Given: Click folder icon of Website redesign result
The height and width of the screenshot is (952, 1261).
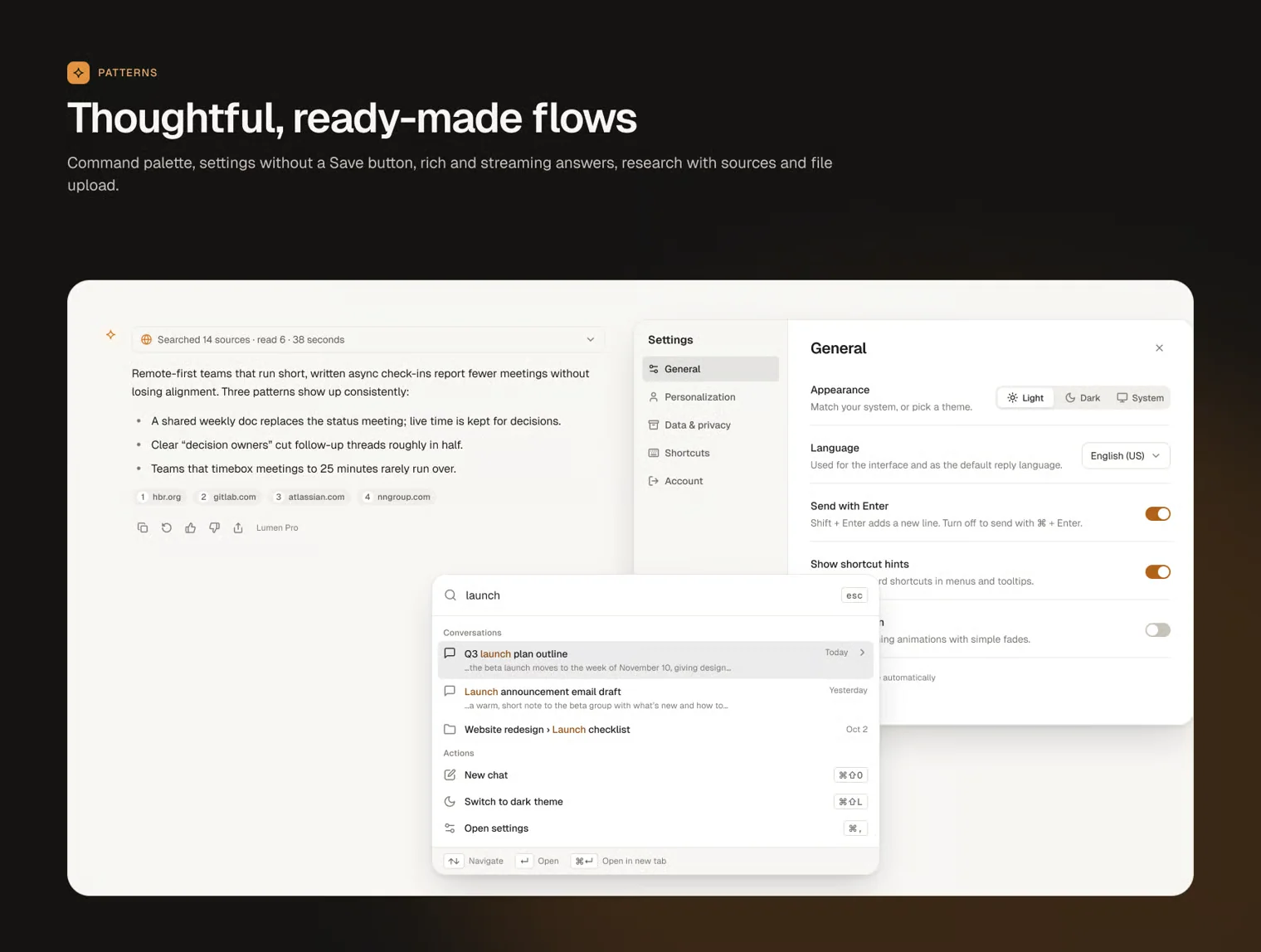Looking at the screenshot, I should tap(450, 730).
